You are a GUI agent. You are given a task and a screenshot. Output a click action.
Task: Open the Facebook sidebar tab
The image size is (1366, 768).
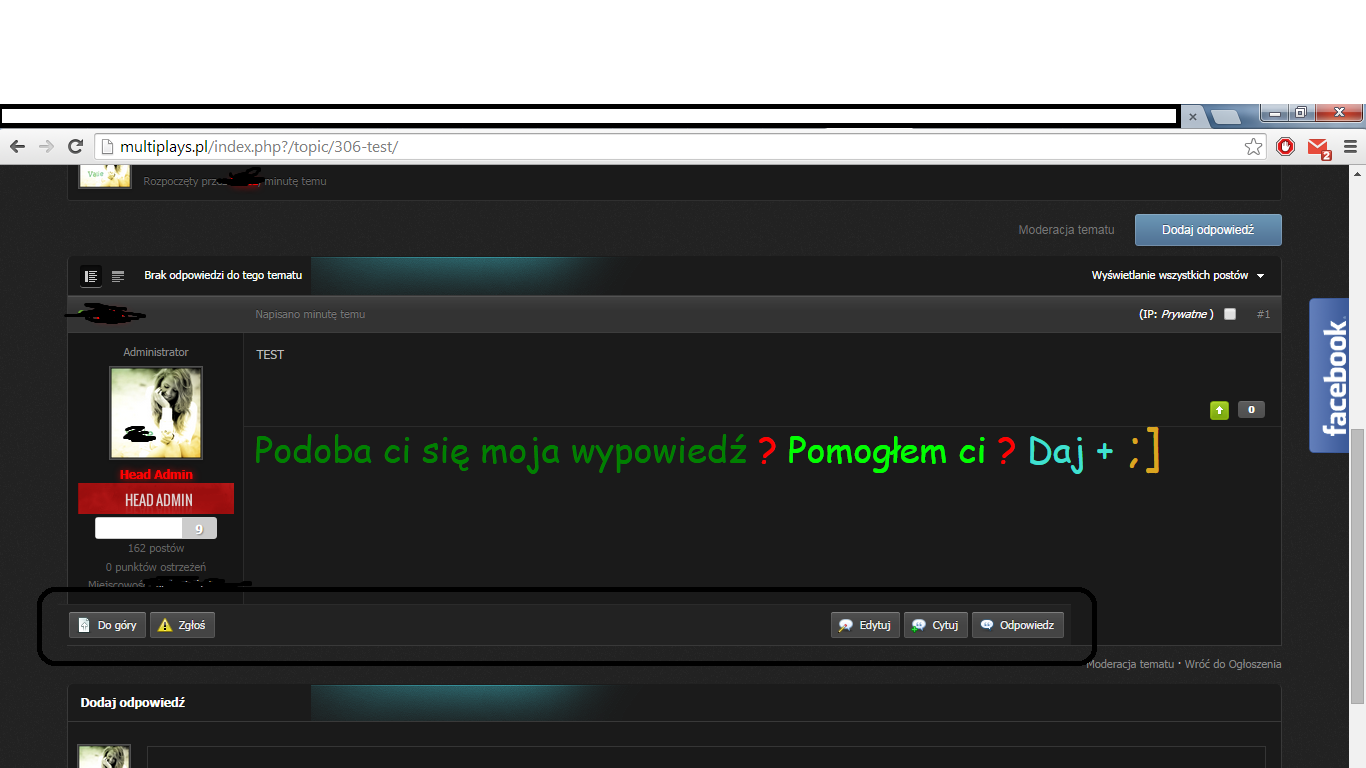(x=1329, y=376)
